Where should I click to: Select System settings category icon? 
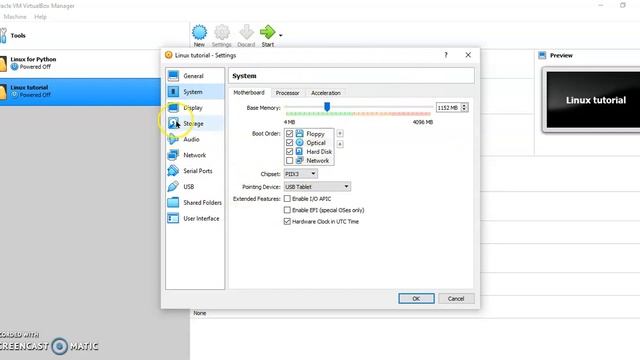pos(173,92)
